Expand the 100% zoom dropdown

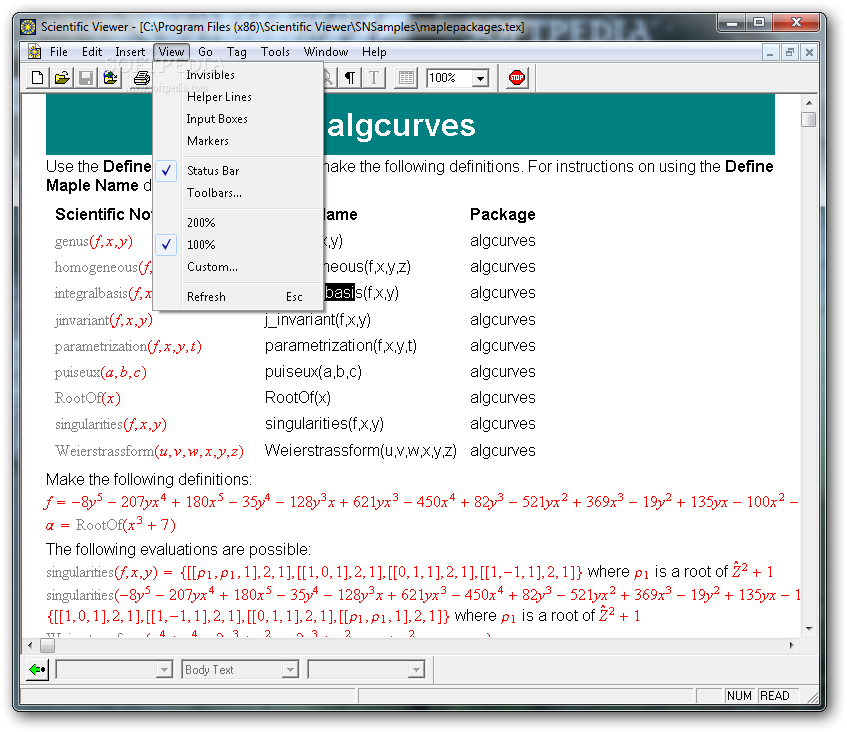tap(480, 78)
